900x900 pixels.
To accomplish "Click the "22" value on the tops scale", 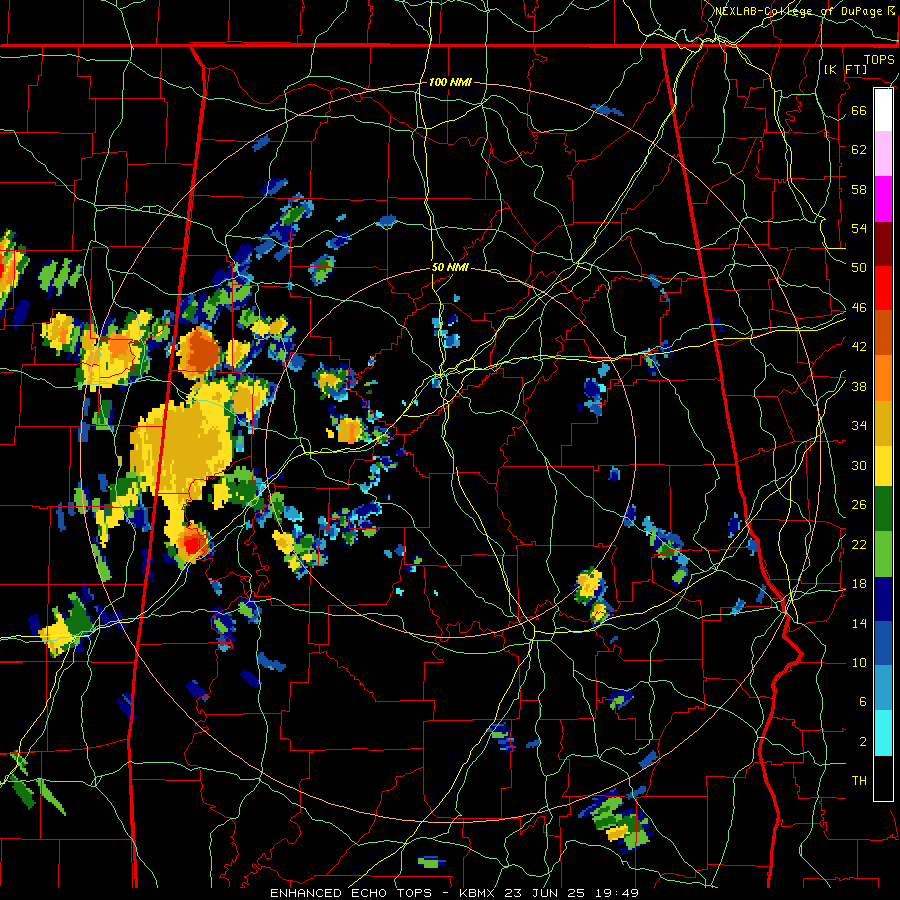I will pos(859,544).
